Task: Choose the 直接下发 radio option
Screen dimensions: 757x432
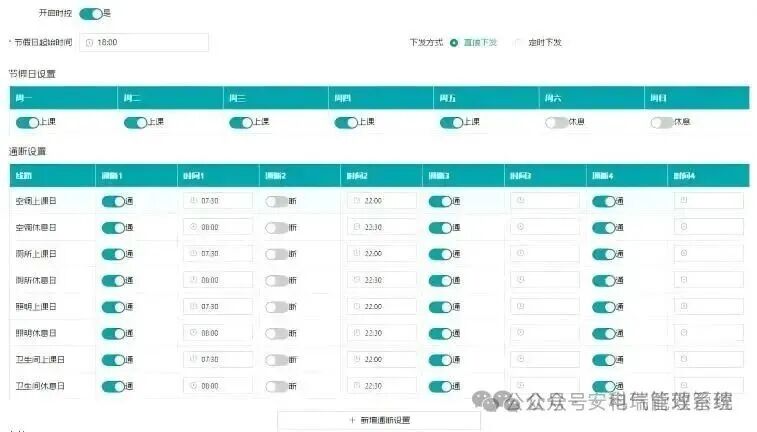Action: pos(454,43)
